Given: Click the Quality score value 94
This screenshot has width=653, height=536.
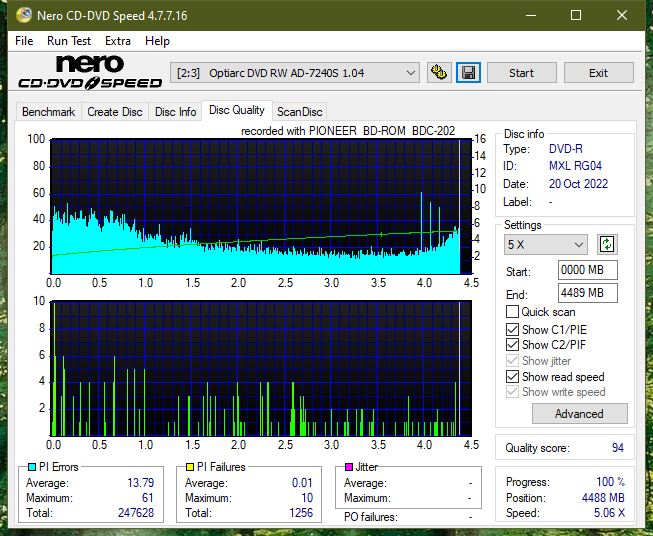Looking at the screenshot, I should (618, 448).
